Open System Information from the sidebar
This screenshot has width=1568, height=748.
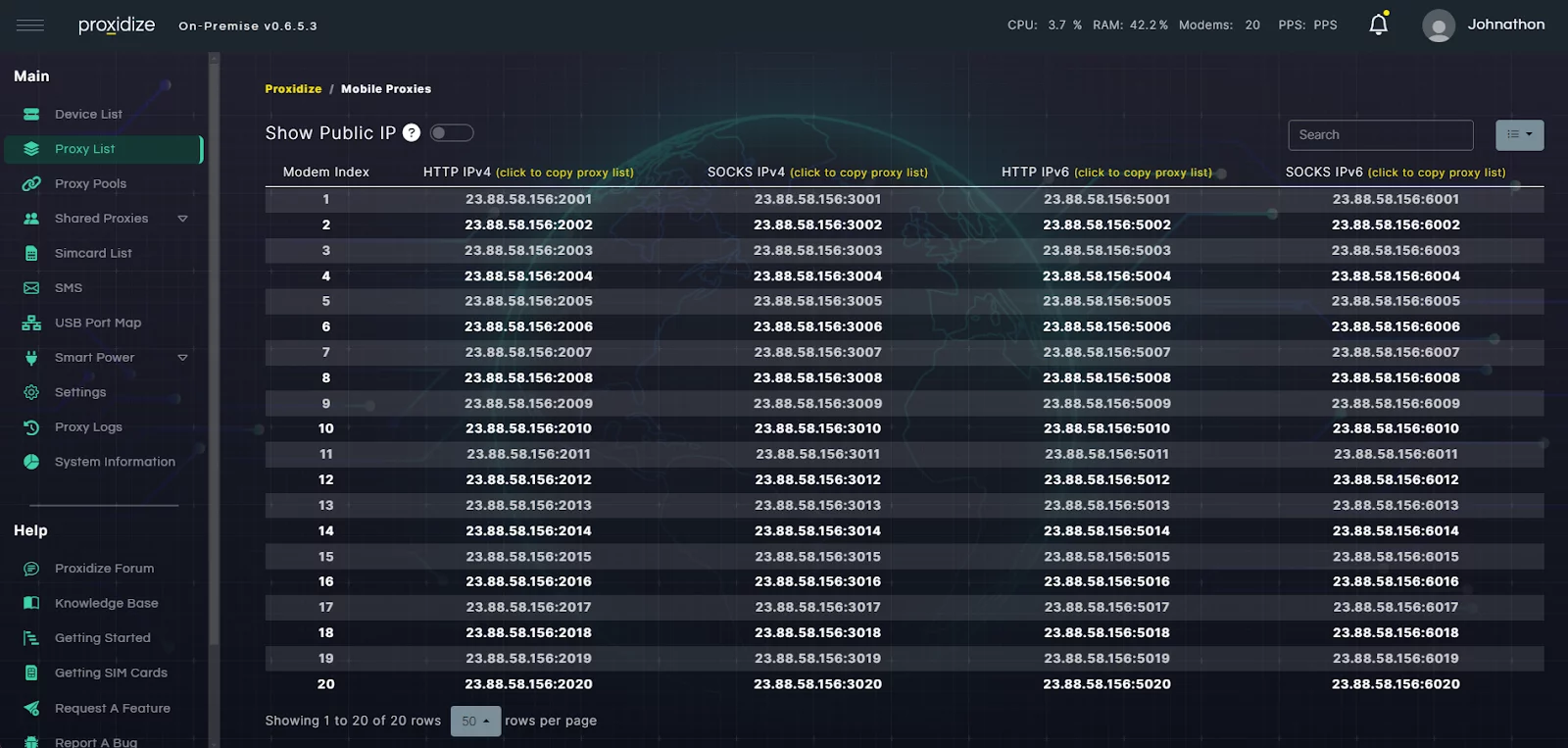[x=115, y=462]
